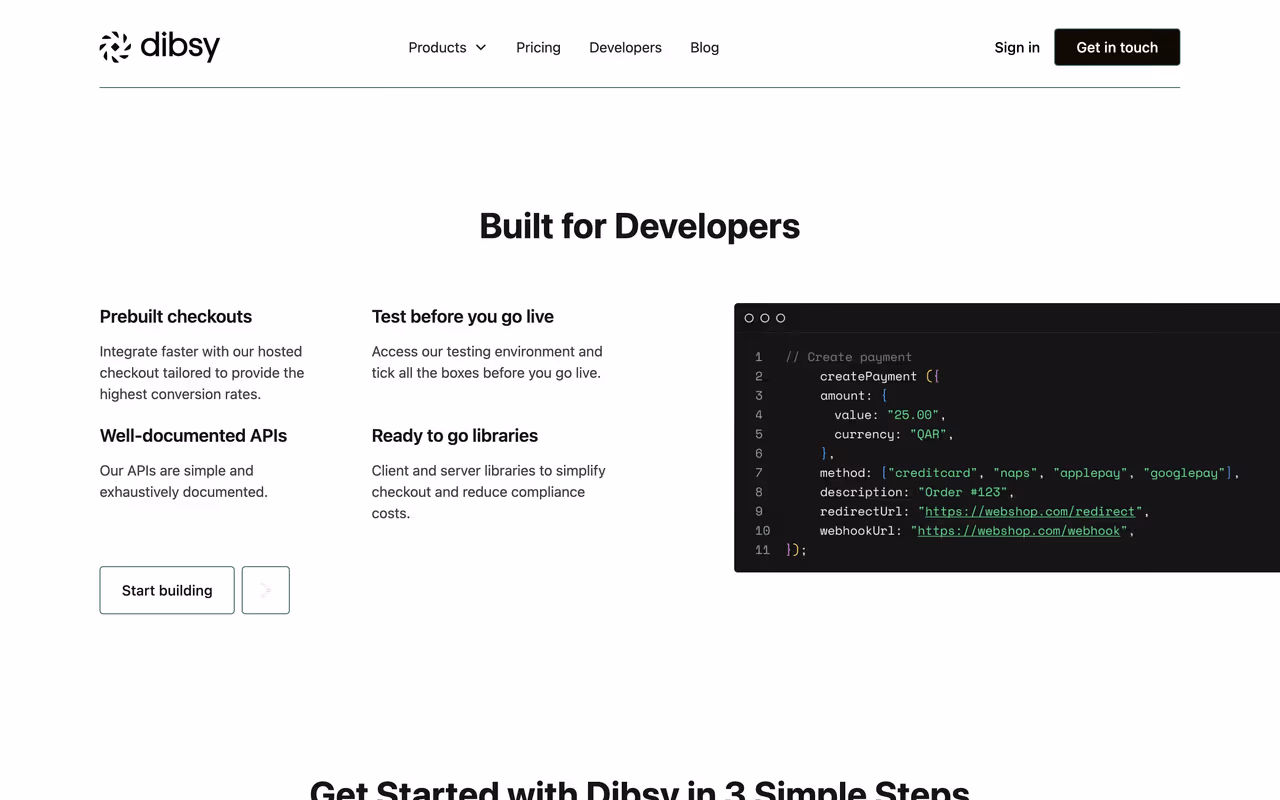Click "applepay" in the method array
This screenshot has width=1280, height=800.
coord(1092,473)
